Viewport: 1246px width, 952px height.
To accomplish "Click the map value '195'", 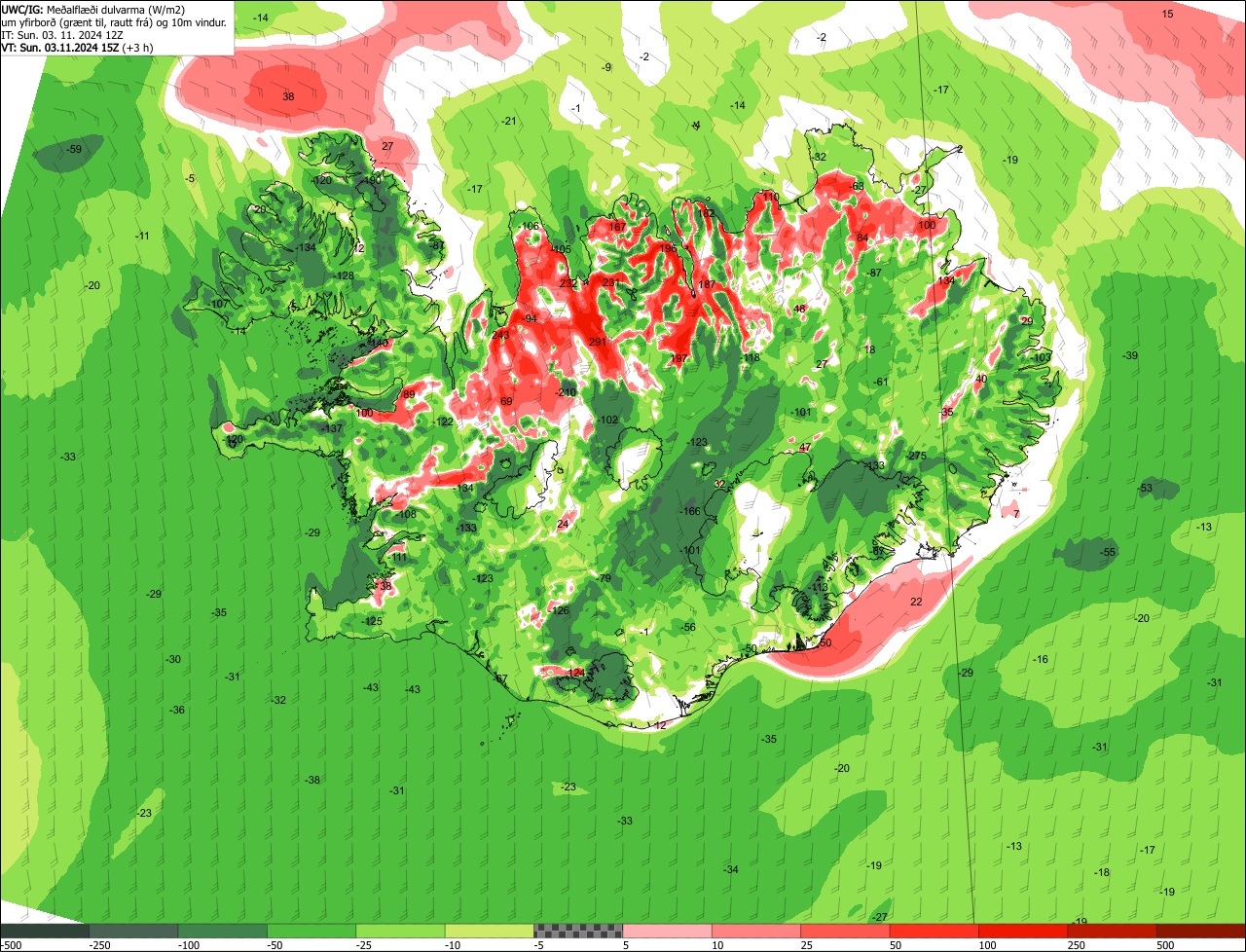I will point(668,248).
